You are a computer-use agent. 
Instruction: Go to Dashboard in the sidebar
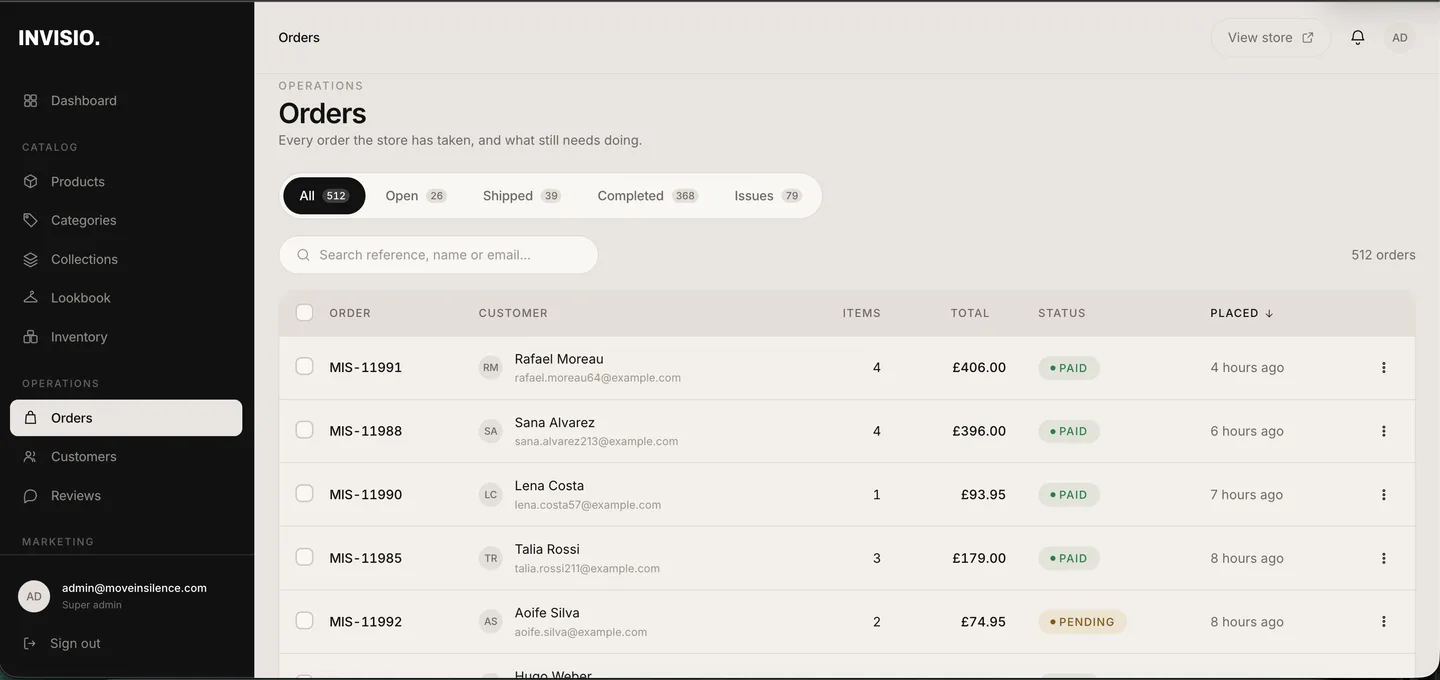(126, 101)
